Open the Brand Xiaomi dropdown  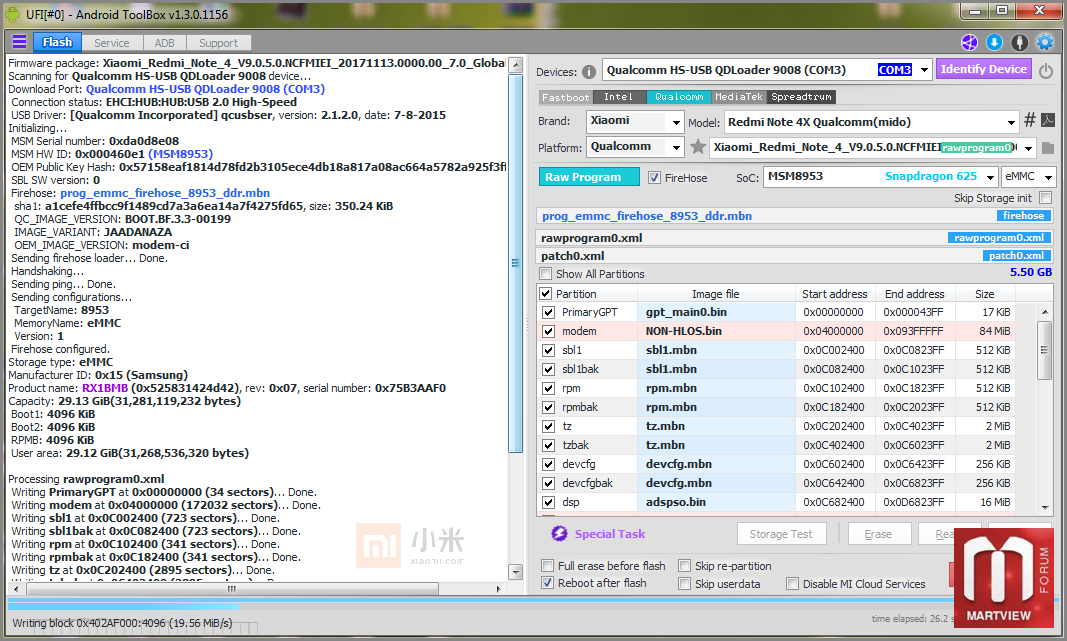tap(676, 122)
